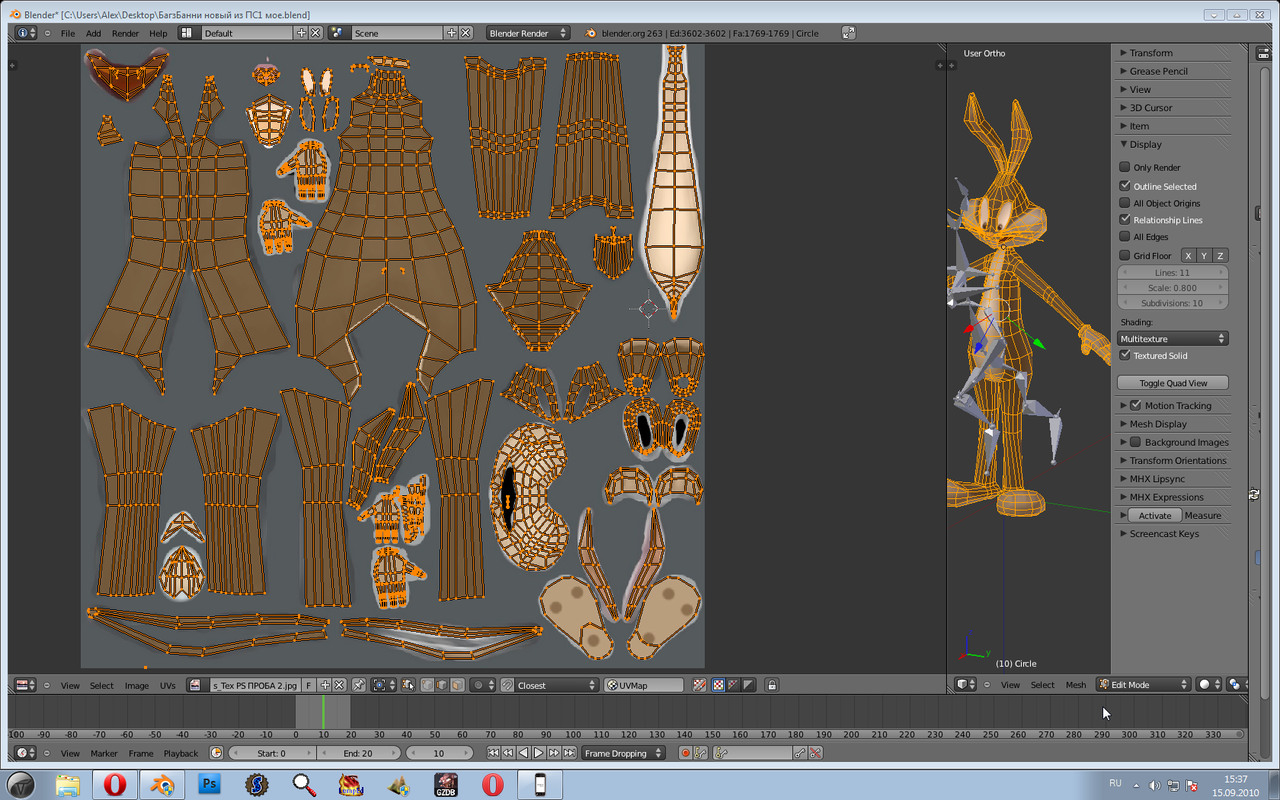Open the Add menu in the top header
The width and height of the screenshot is (1280, 800).
pyautogui.click(x=93, y=33)
